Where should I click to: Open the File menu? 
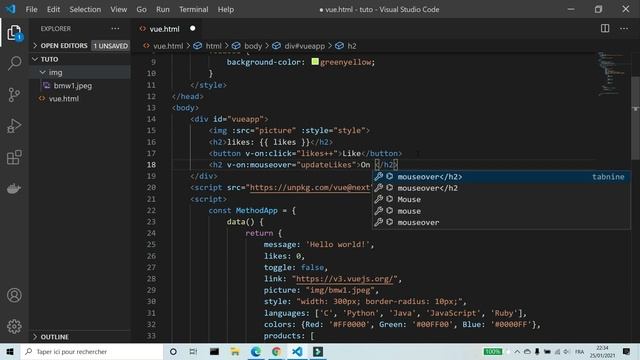tap(31, 9)
